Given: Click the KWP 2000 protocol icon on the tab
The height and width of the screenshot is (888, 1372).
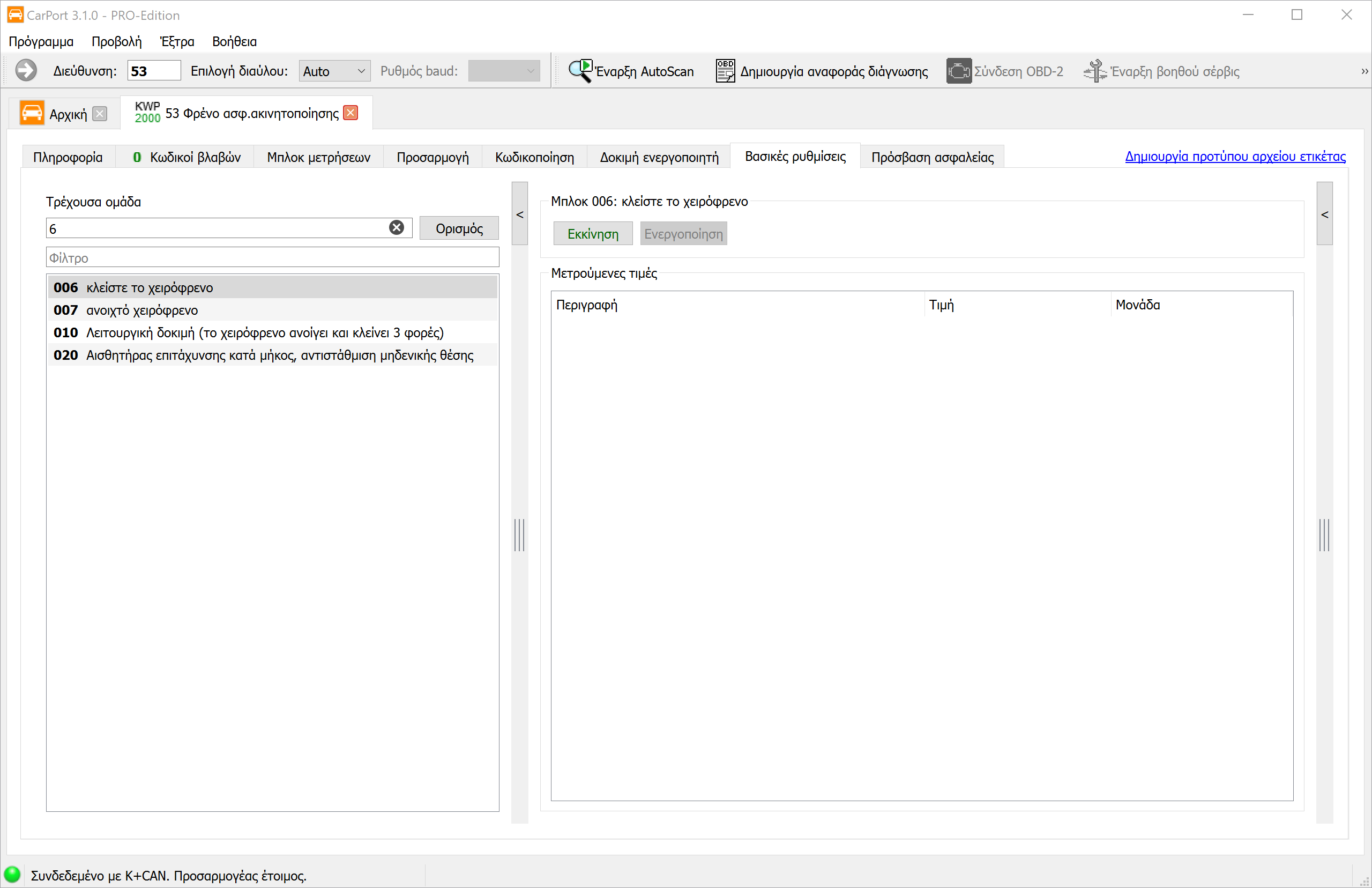Looking at the screenshot, I should click(x=147, y=113).
